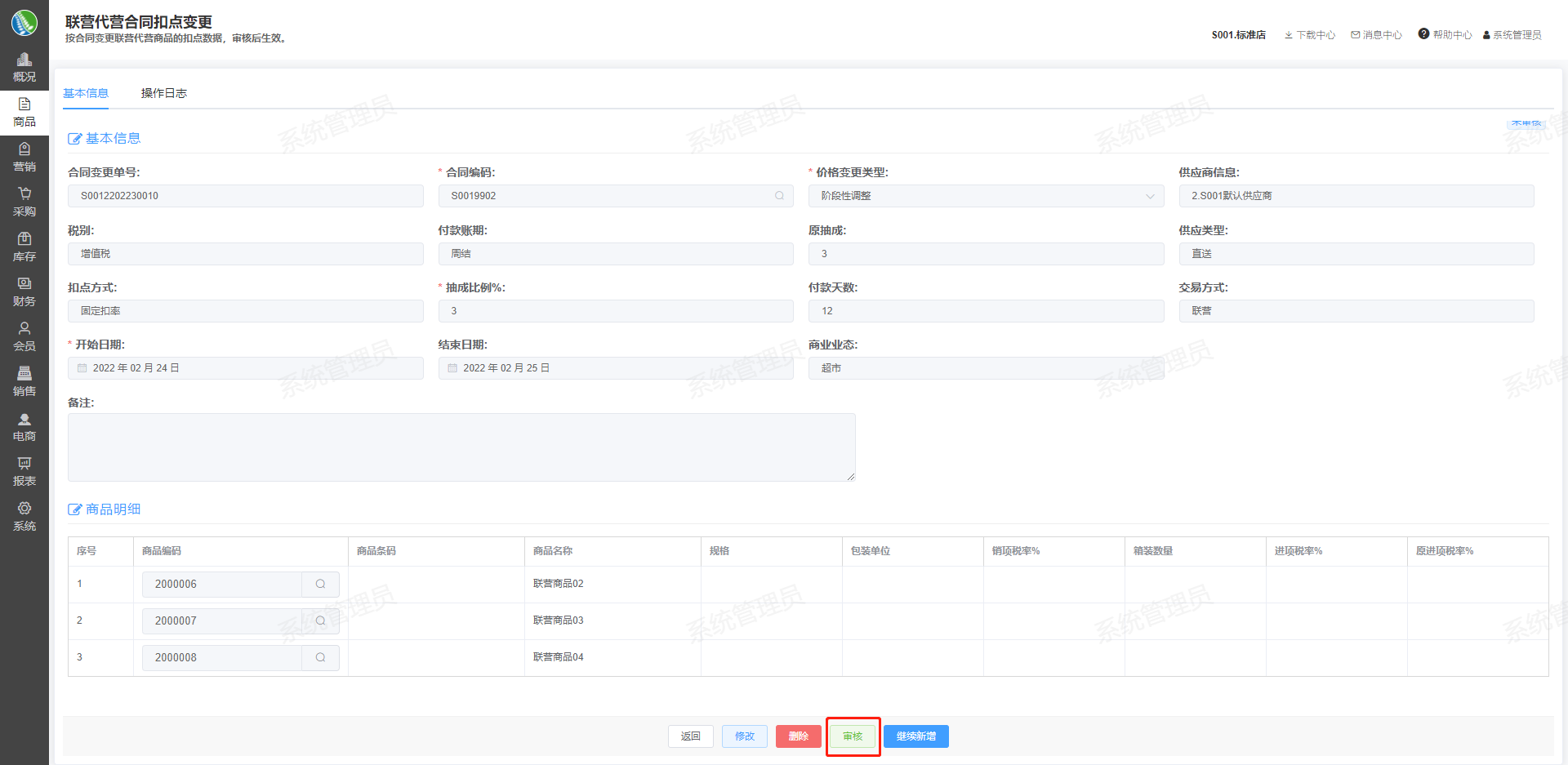Click the 扣点方式 input field
The image size is (1568, 765).
tap(246, 311)
